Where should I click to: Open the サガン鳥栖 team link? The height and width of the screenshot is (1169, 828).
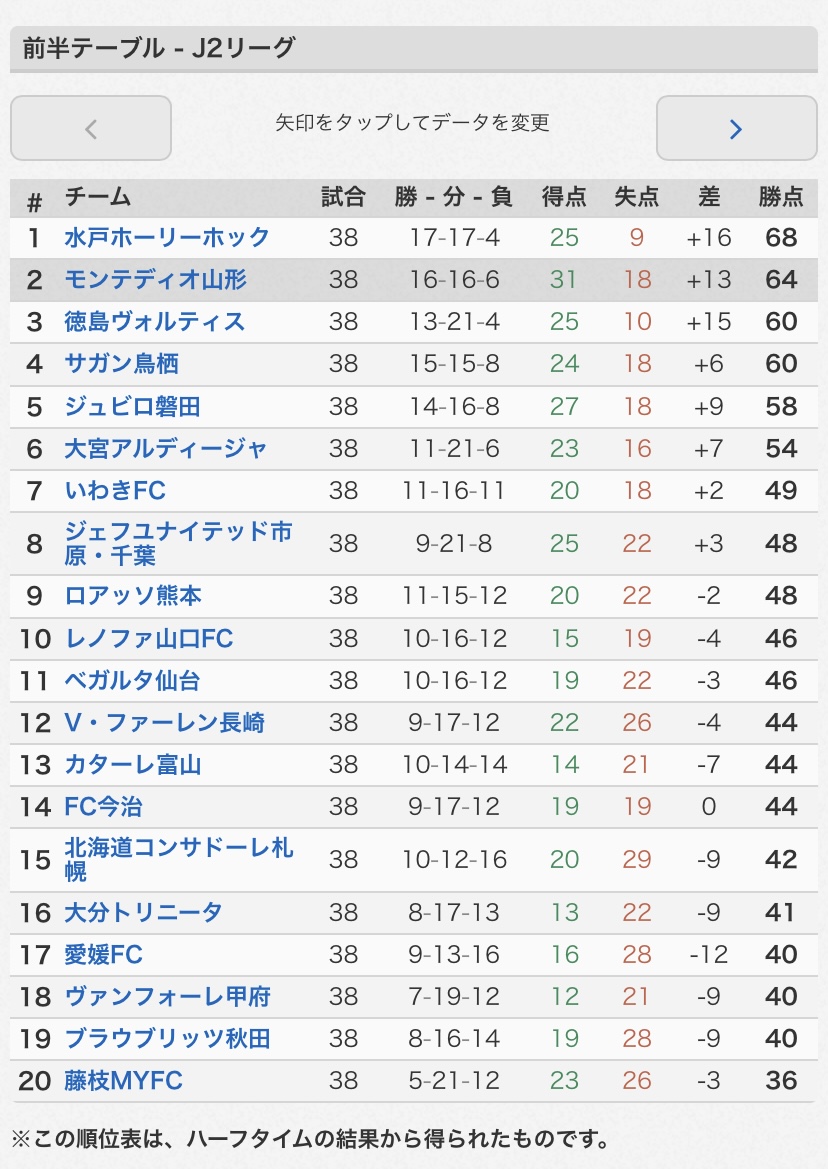point(122,364)
